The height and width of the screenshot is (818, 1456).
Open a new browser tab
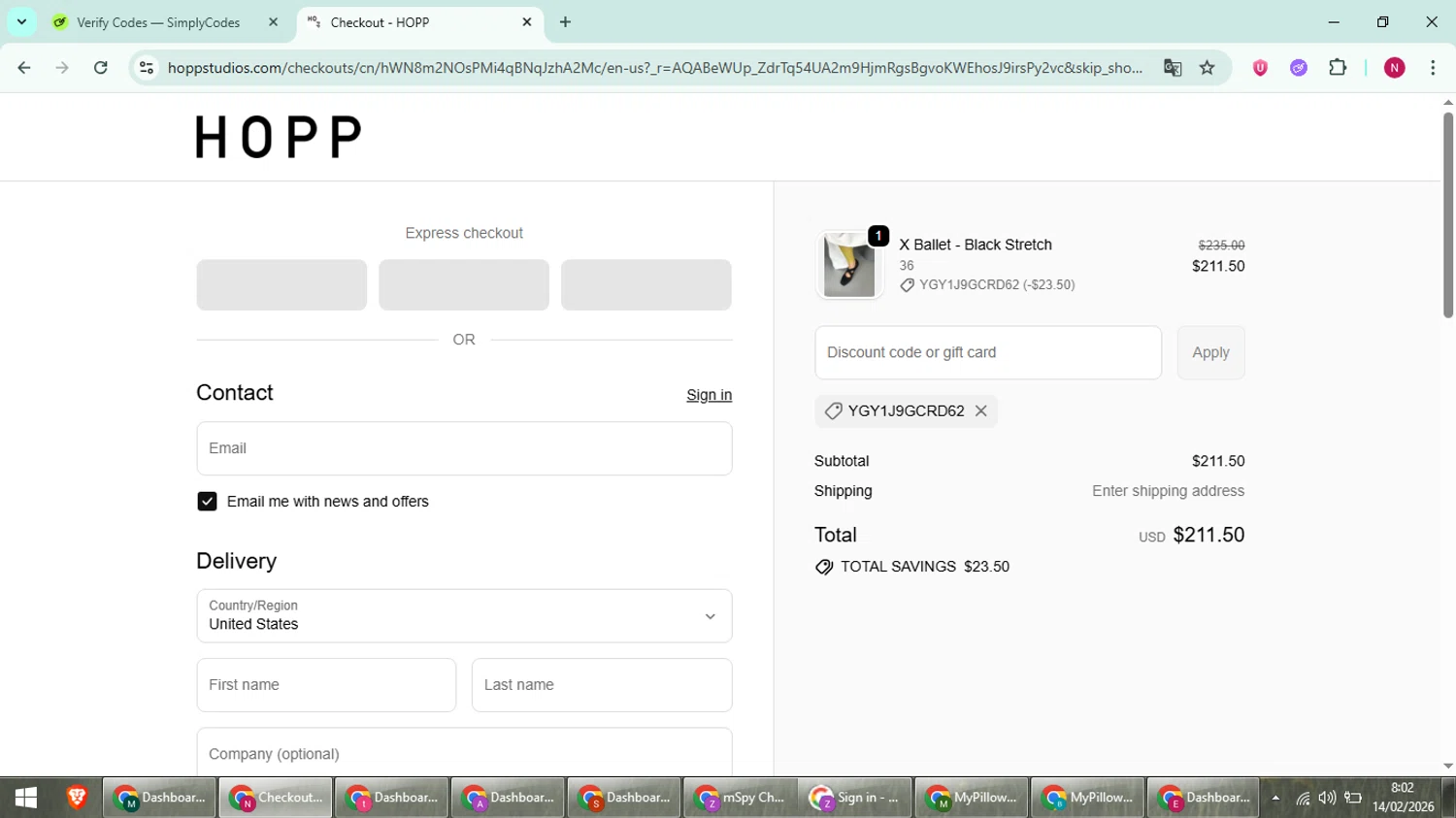tap(565, 22)
